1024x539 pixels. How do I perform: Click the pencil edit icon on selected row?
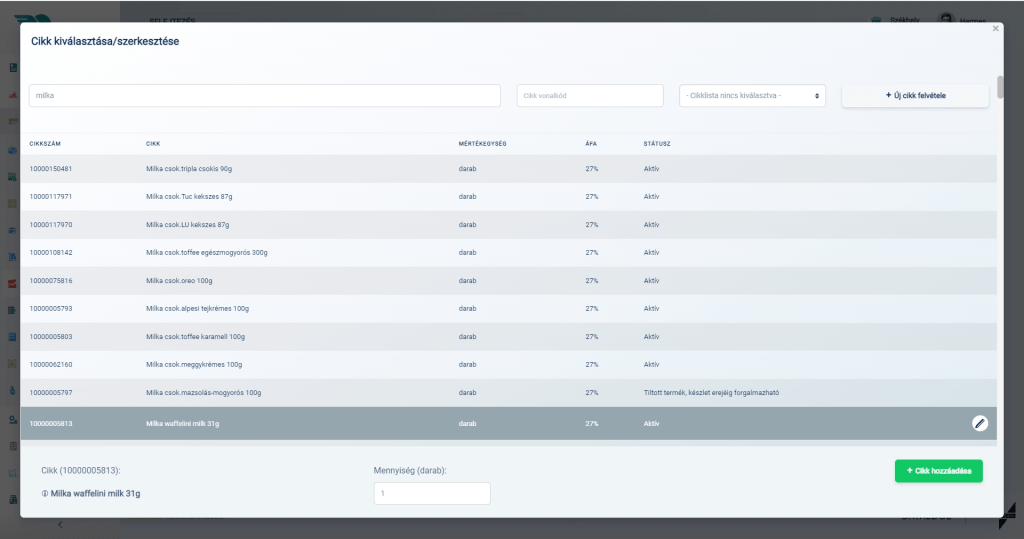(x=979, y=423)
